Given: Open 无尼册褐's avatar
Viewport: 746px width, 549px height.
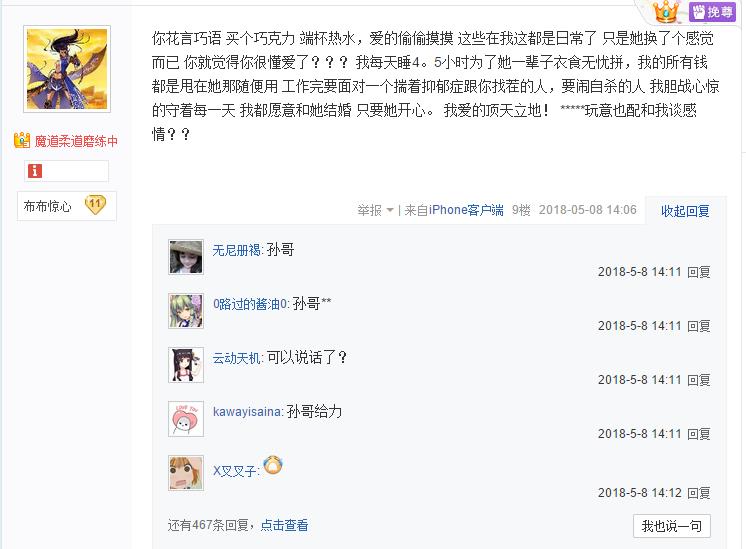Looking at the screenshot, I should click(x=186, y=257).
